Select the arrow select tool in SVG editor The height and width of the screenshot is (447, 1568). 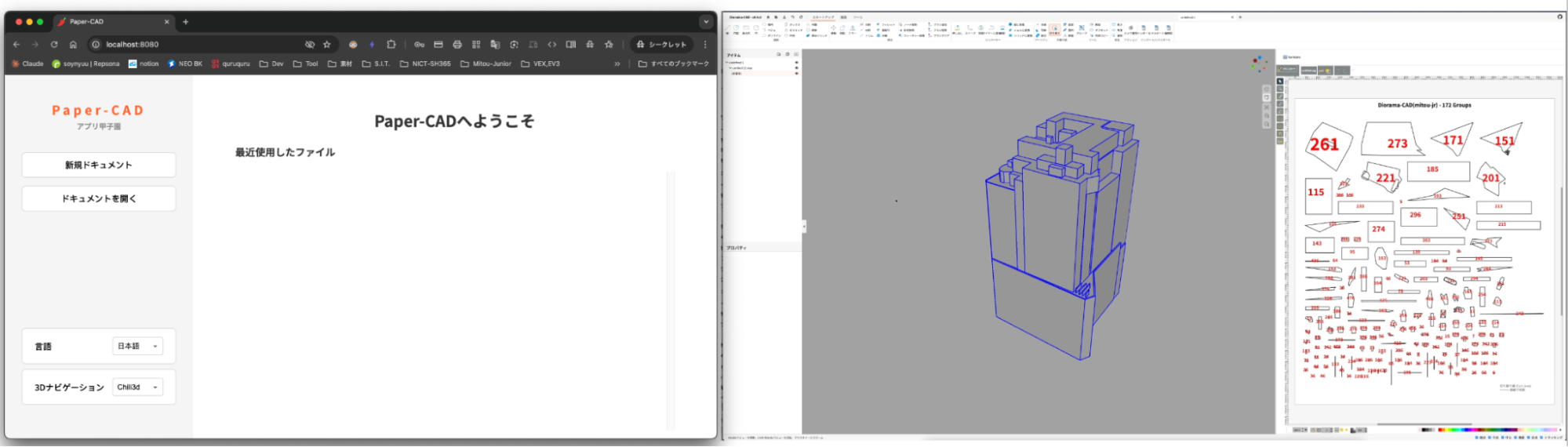(x=1280, y=82)
